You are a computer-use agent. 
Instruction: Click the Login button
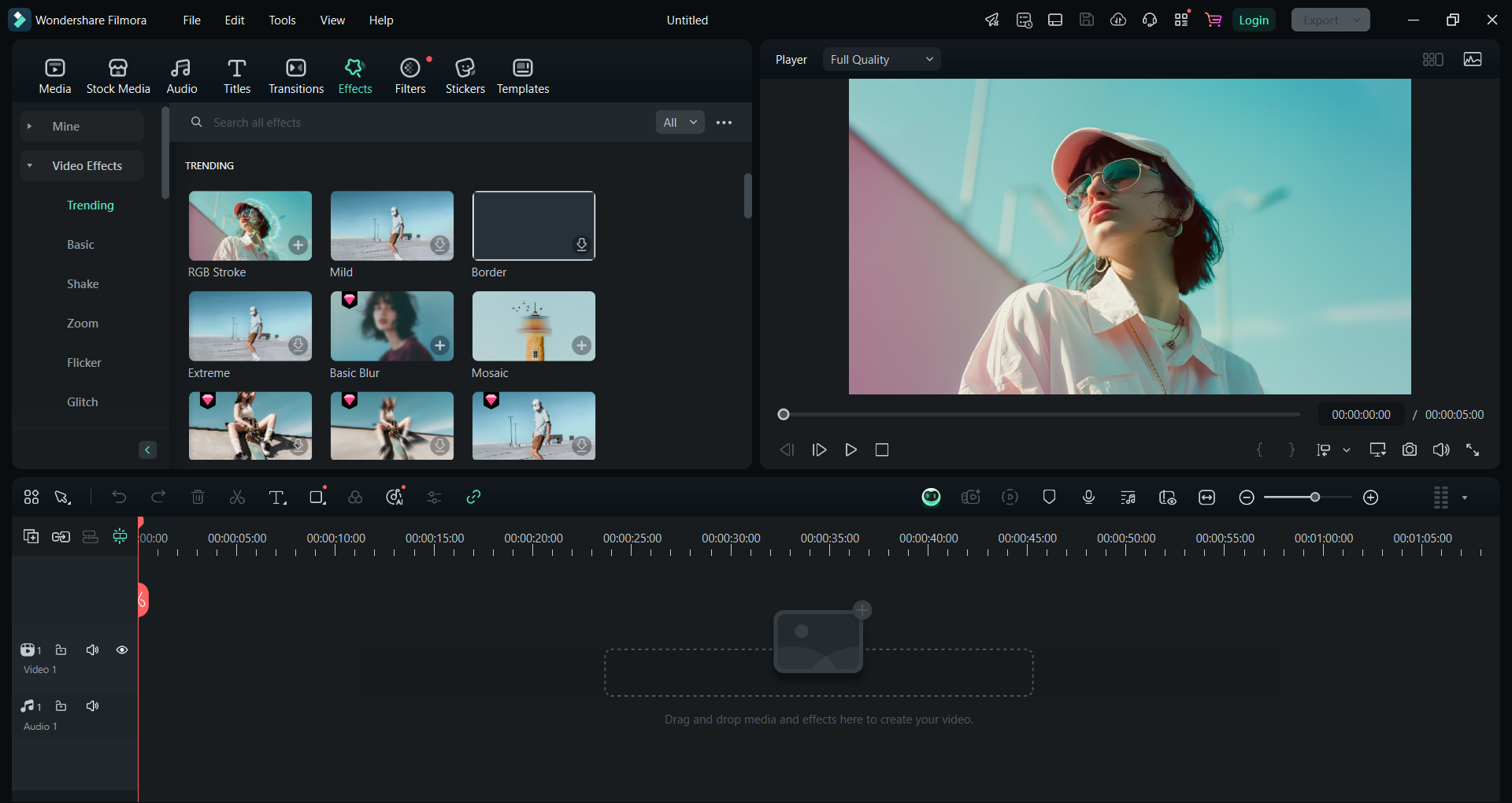tap(1254, 20)
